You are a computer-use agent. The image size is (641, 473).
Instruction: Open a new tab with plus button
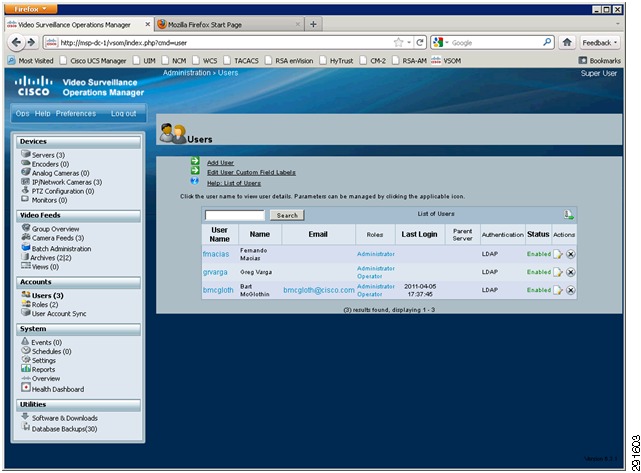(x=314, y=24)
